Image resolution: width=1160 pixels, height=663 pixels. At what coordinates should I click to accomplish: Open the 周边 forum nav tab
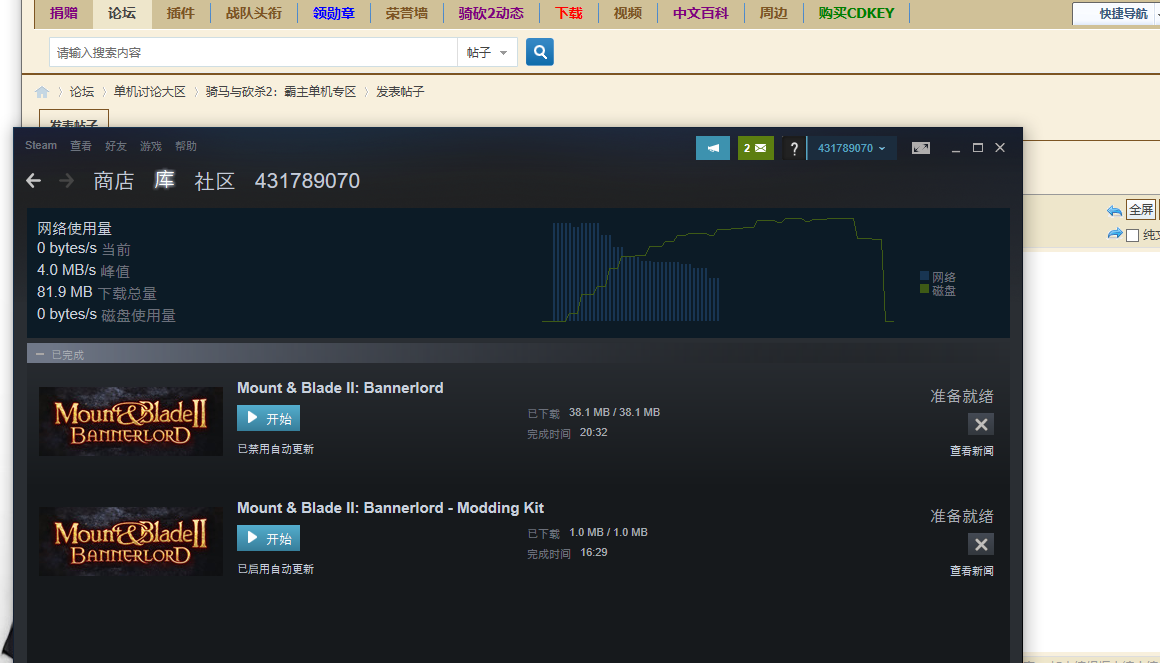tap(774, 13)
